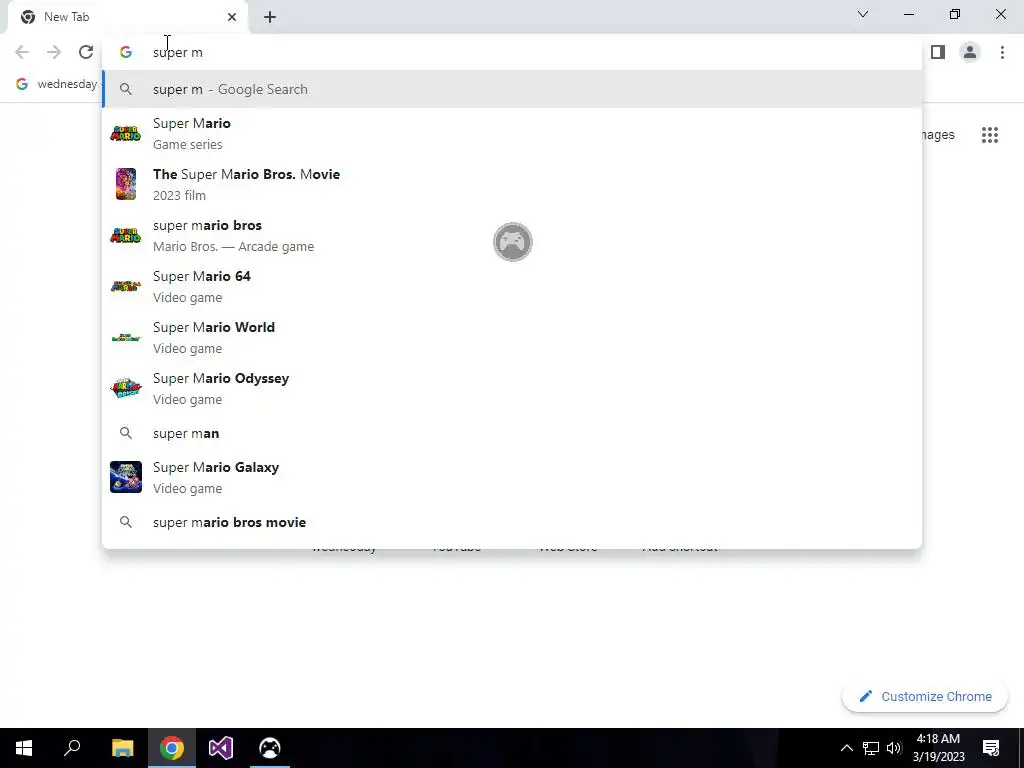Viewport: 1024px width, 768px height.
Task: Open the Windows Start menu
Action: [x=24, y=748]
